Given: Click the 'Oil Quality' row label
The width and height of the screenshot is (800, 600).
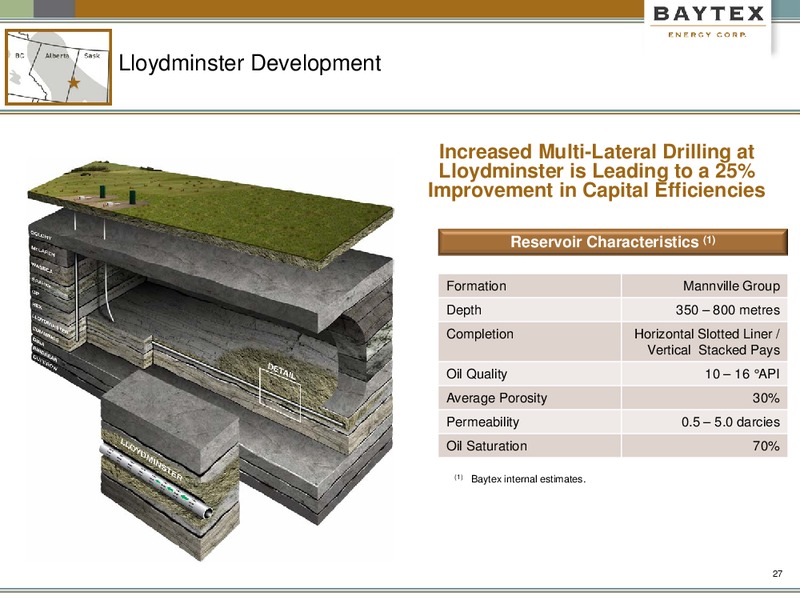Looking at the screenshot, I should [477, 374].
